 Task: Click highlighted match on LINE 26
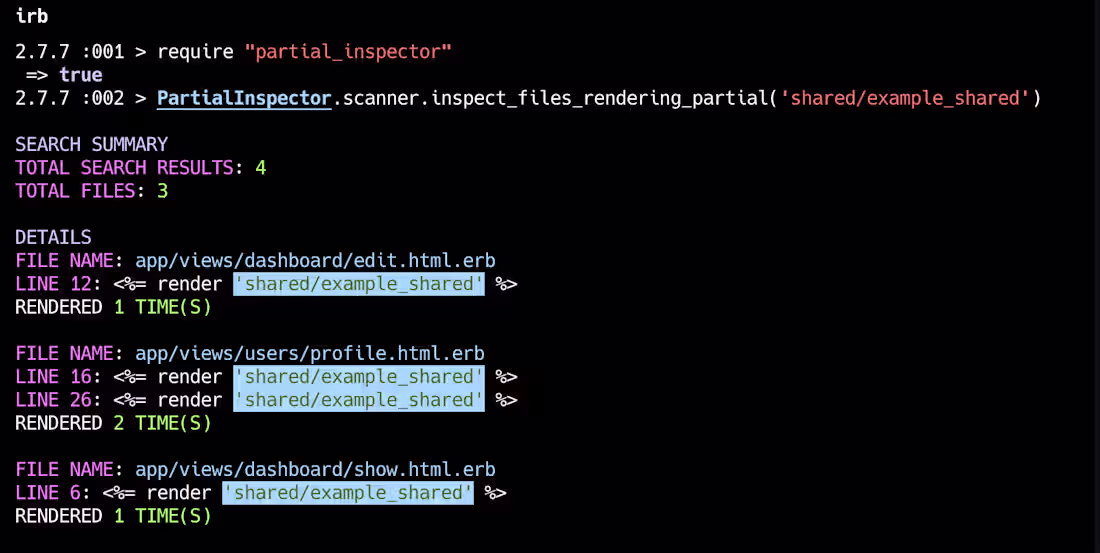pos(358,400)
